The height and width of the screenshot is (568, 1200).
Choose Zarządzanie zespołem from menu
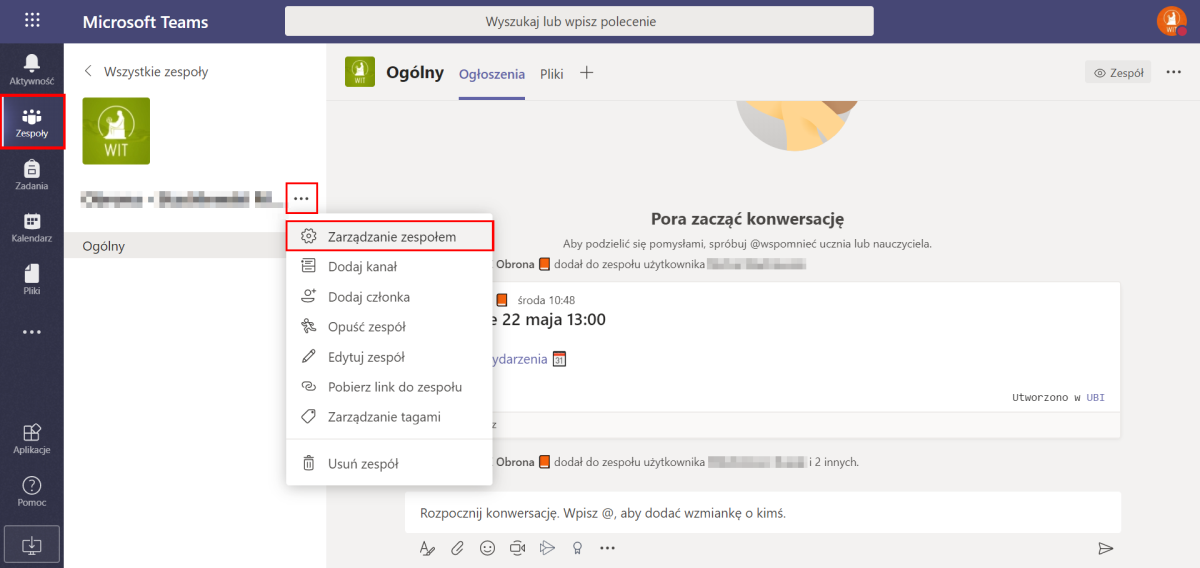(x=390, y=237)
